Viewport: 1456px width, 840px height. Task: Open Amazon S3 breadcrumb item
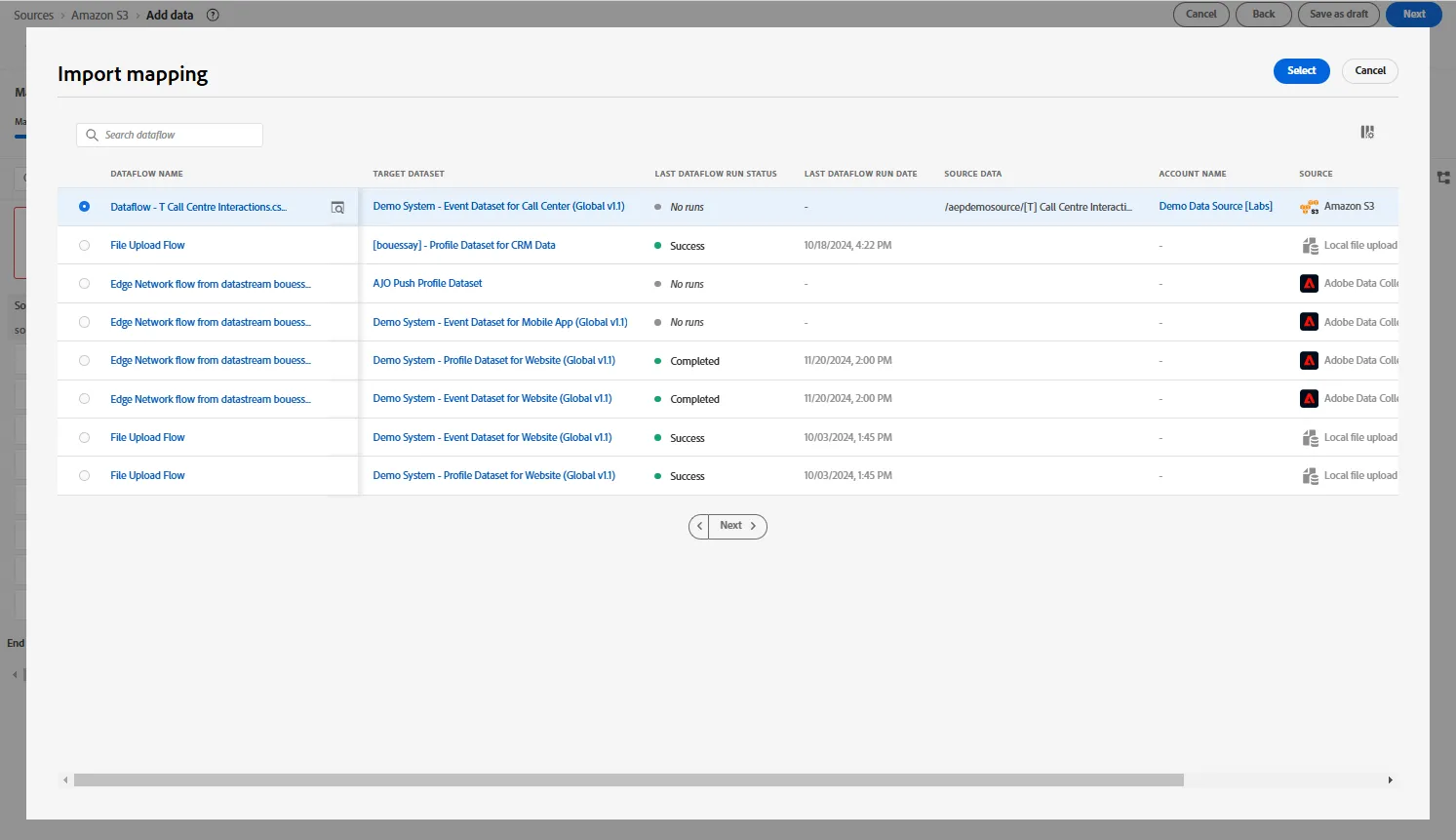(99, 15)
